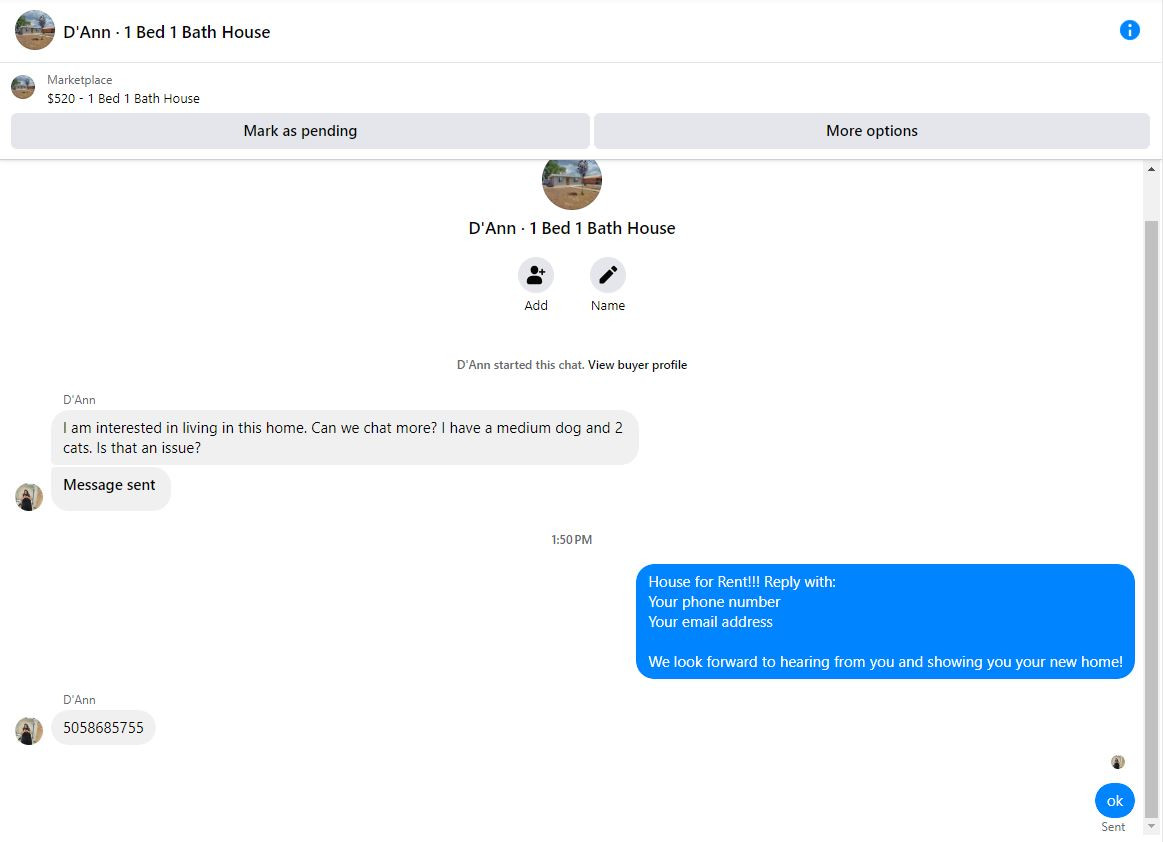
Task: Click the house avatar in the header
Action: coord(35,30)
